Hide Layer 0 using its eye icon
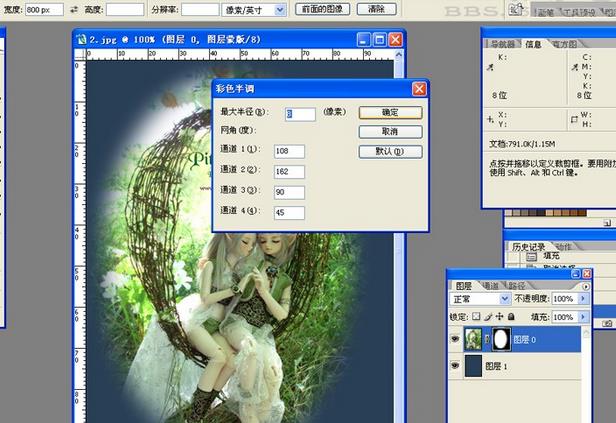 (455, 339)
